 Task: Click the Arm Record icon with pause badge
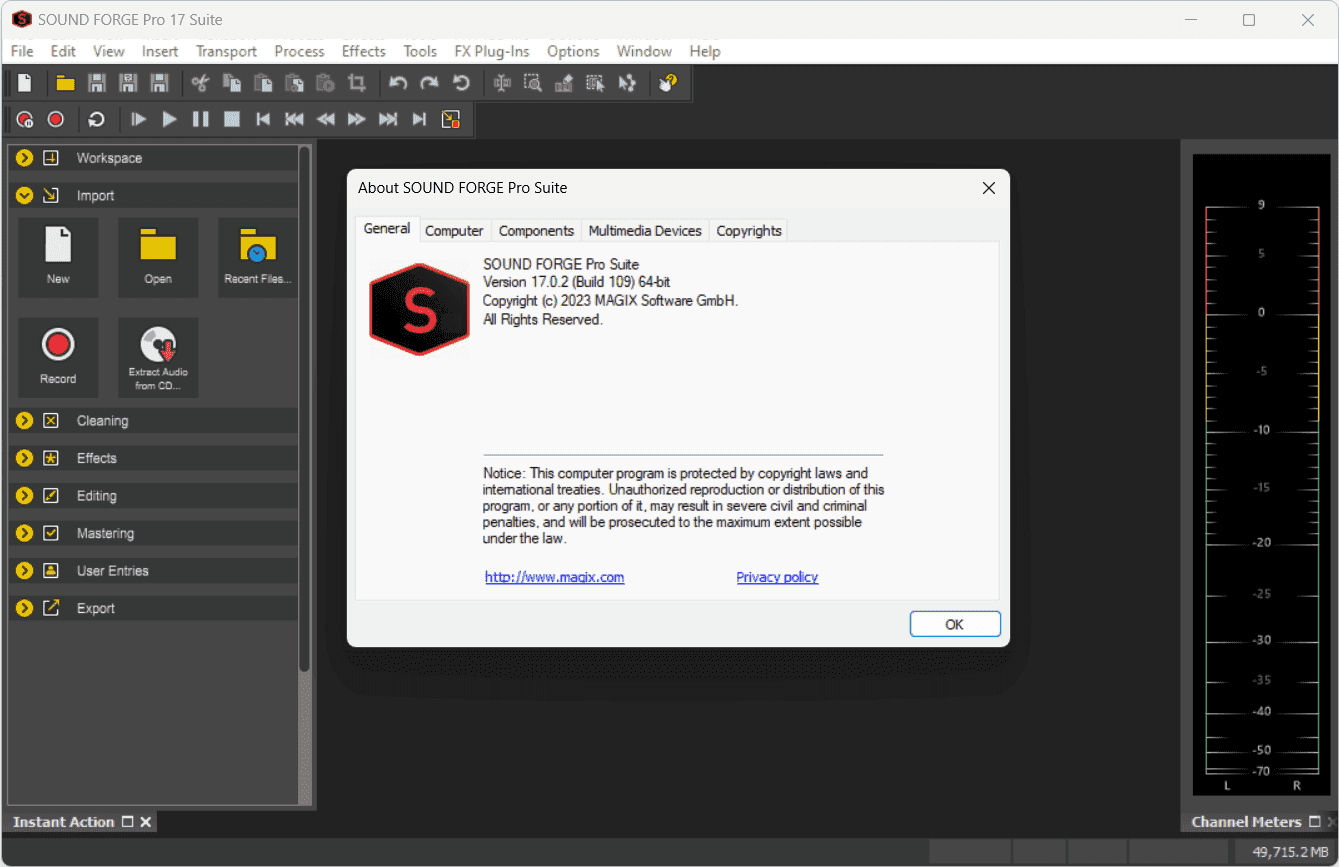[25, 119]
